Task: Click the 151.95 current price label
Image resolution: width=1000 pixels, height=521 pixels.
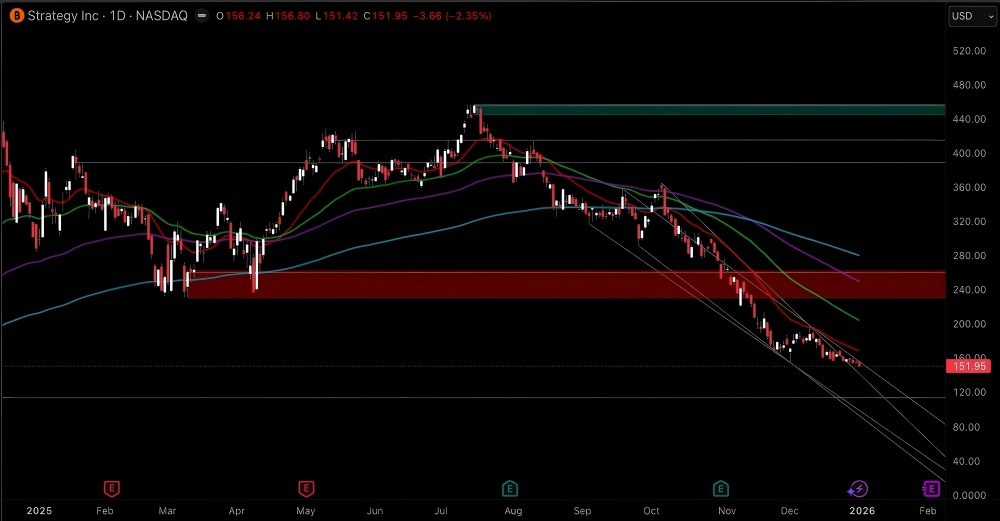Action: 969,366
